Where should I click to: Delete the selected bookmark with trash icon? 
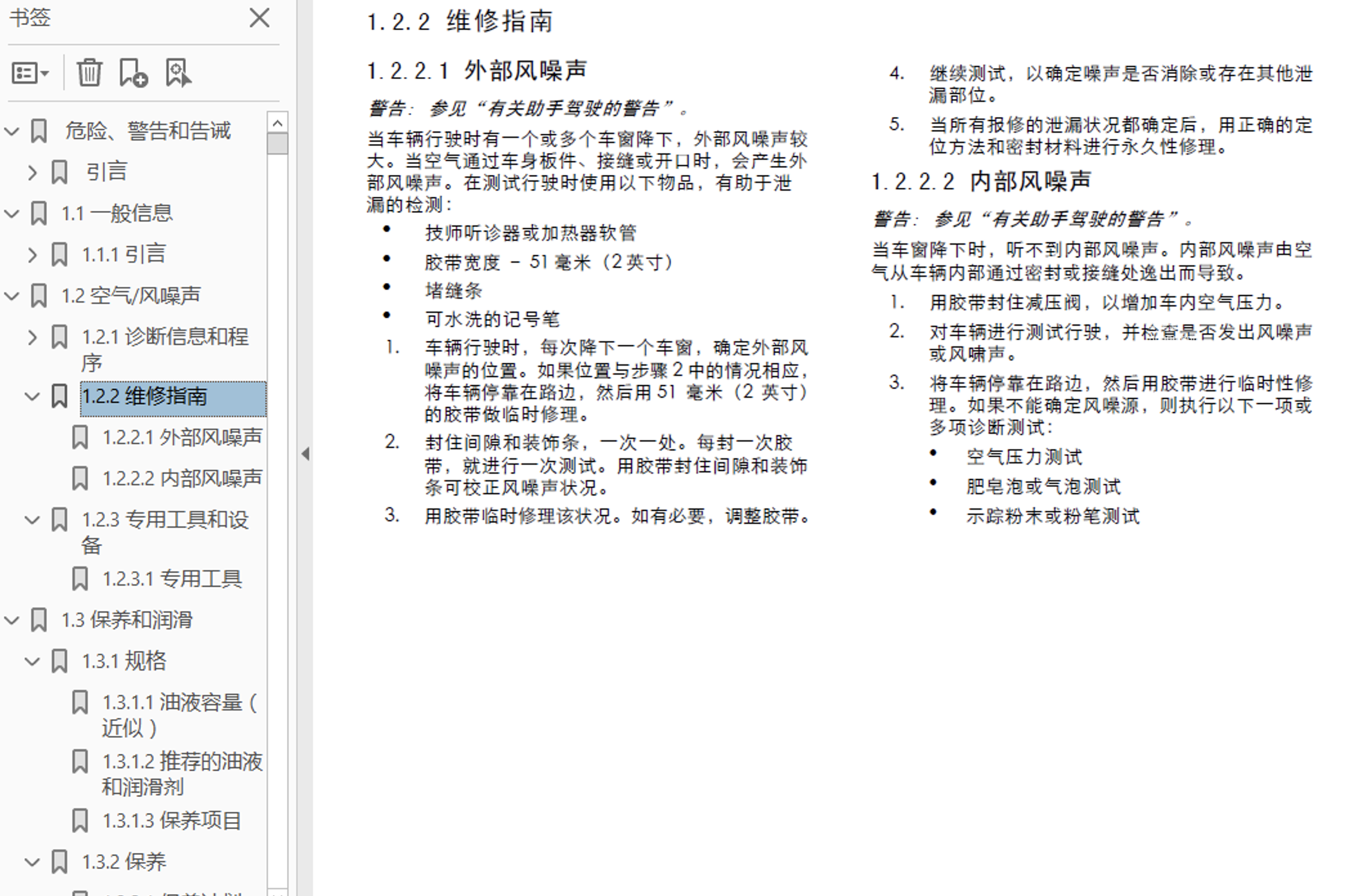(89, 72)
